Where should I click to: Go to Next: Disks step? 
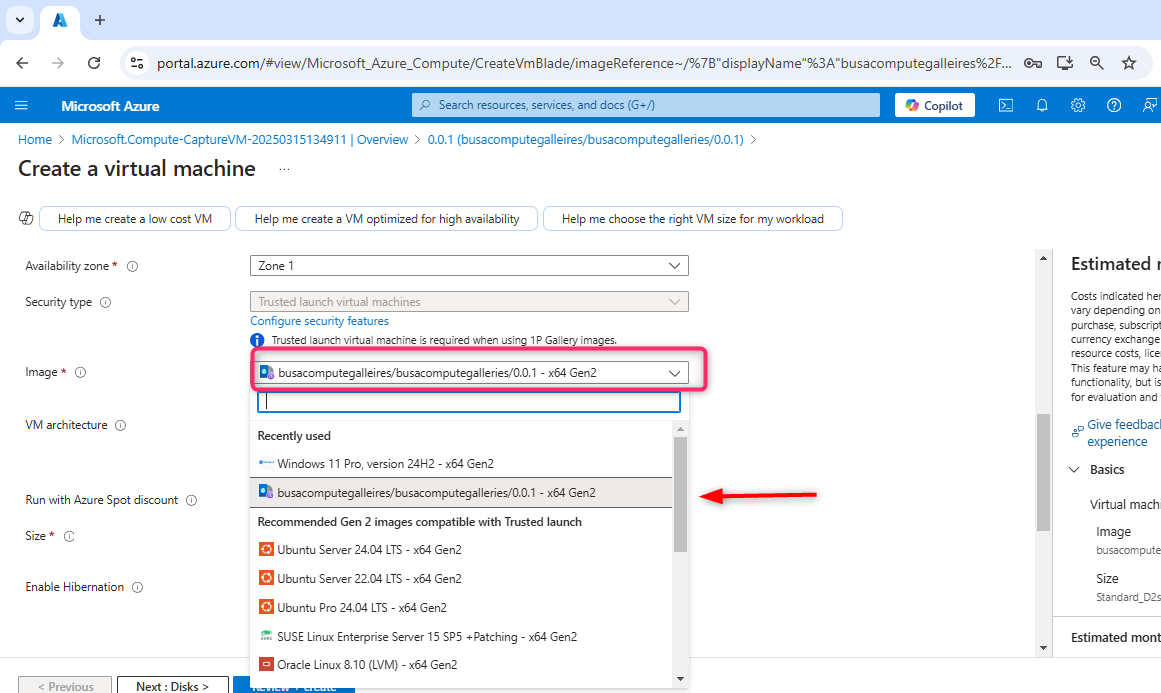point(173,686)
